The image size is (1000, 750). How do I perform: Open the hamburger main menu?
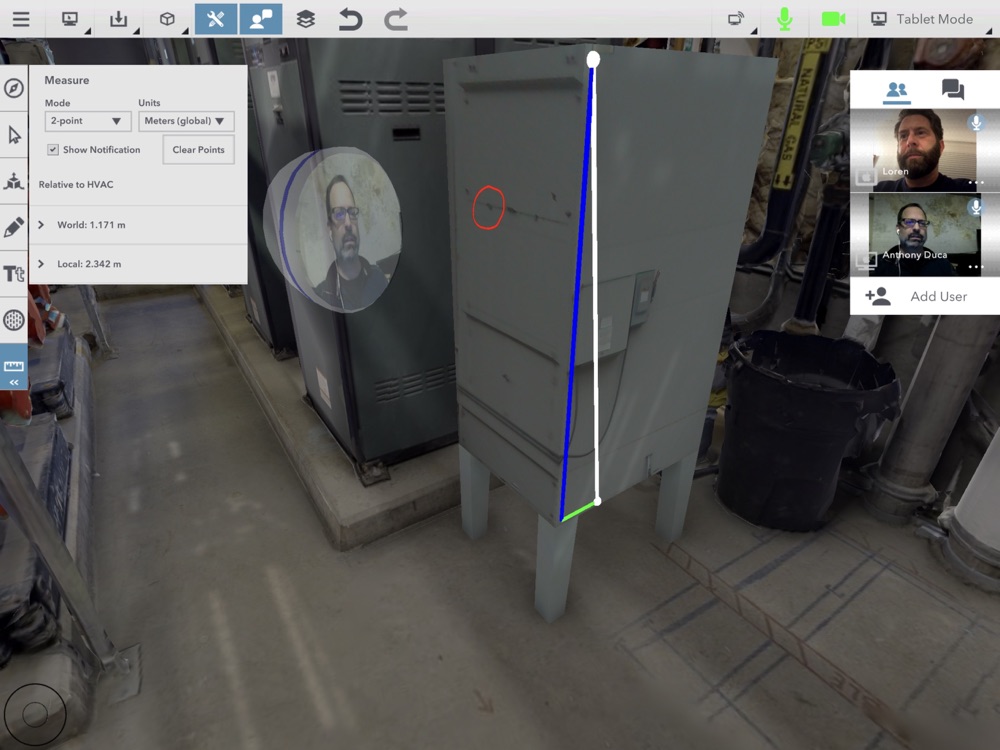tap(21, 19)
